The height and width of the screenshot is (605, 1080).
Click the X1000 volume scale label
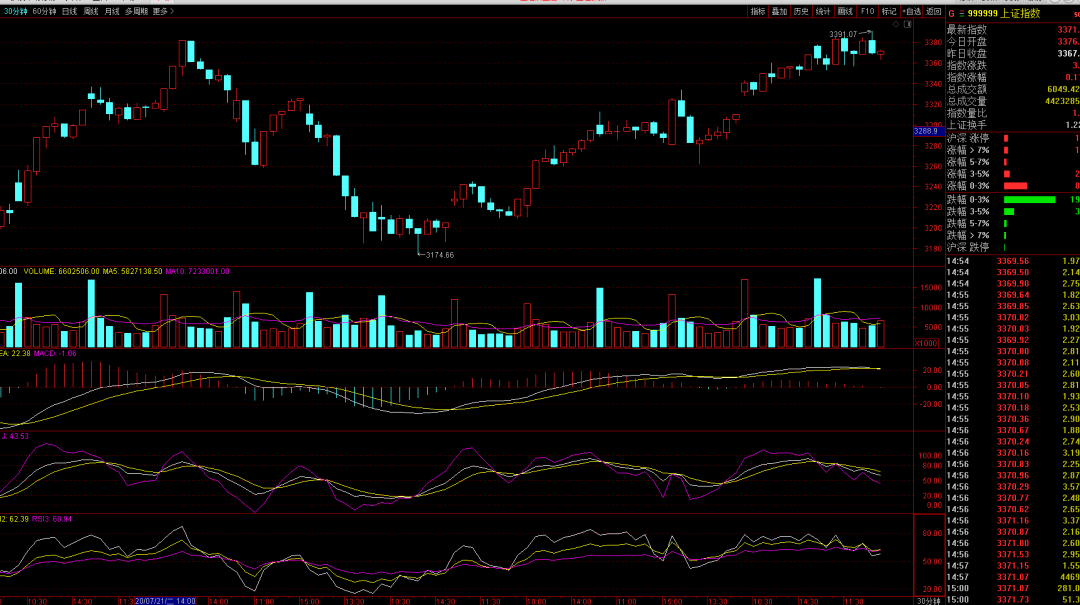click(926, 343)
